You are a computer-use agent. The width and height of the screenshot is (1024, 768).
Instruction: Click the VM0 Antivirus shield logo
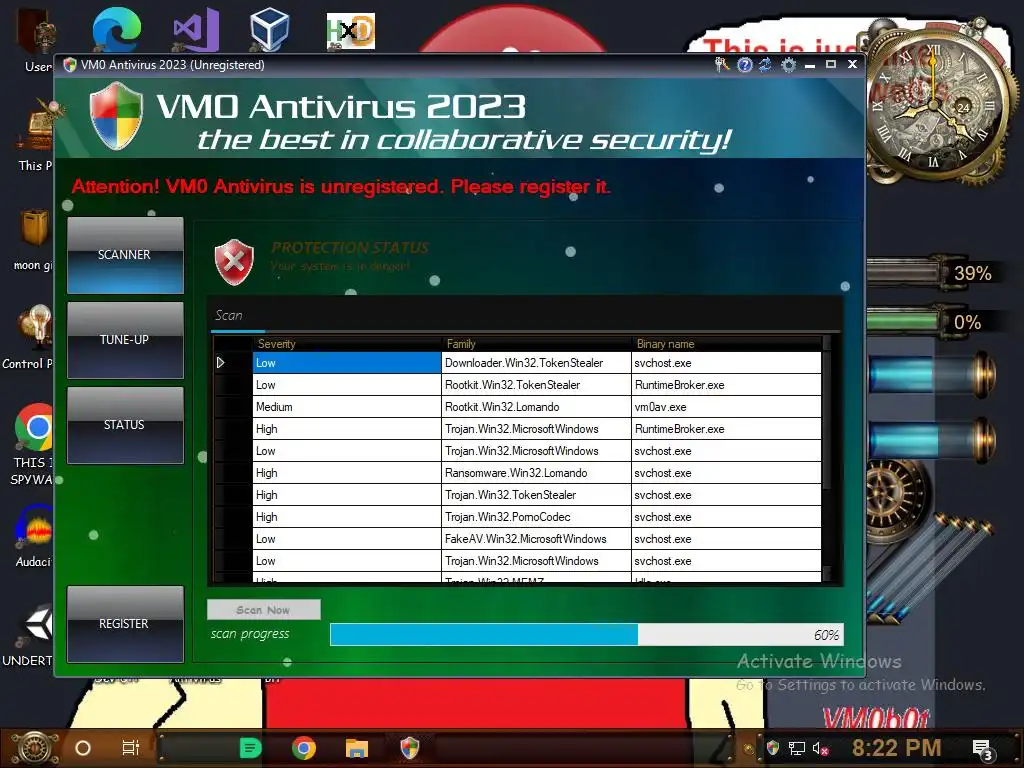pos(116,116)
